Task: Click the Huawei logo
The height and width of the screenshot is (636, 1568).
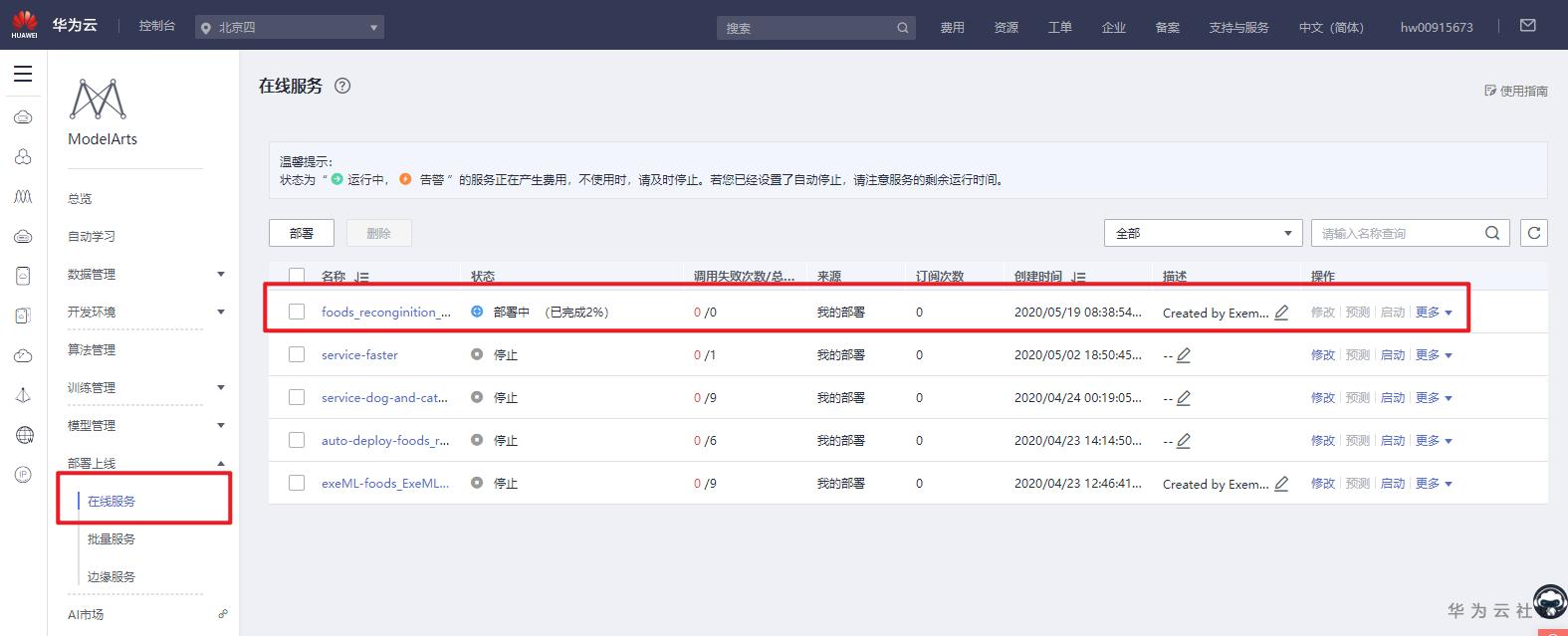Action: (x=25, y=25)
